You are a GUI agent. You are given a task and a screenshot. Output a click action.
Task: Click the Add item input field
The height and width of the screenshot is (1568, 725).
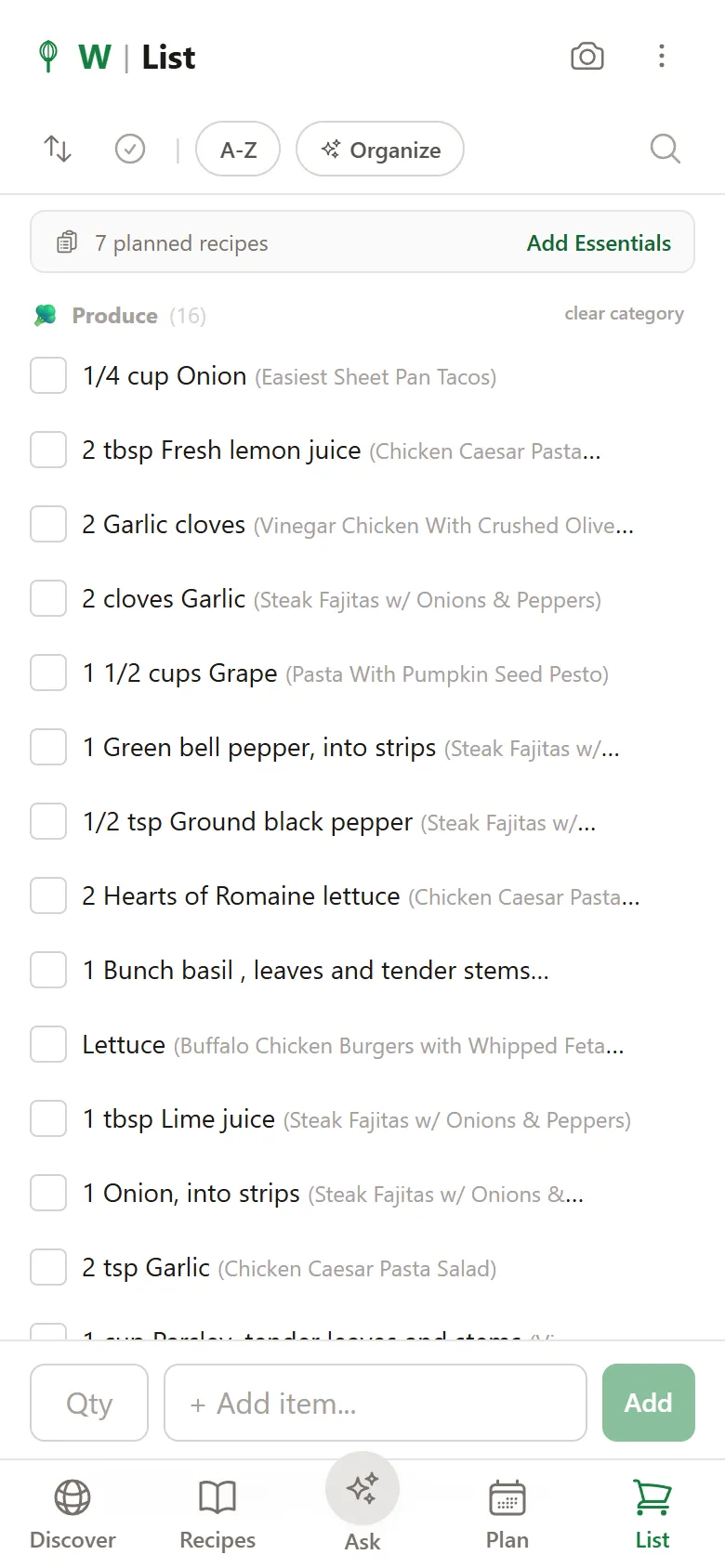pyautogui.click(x=375, y=1403)
